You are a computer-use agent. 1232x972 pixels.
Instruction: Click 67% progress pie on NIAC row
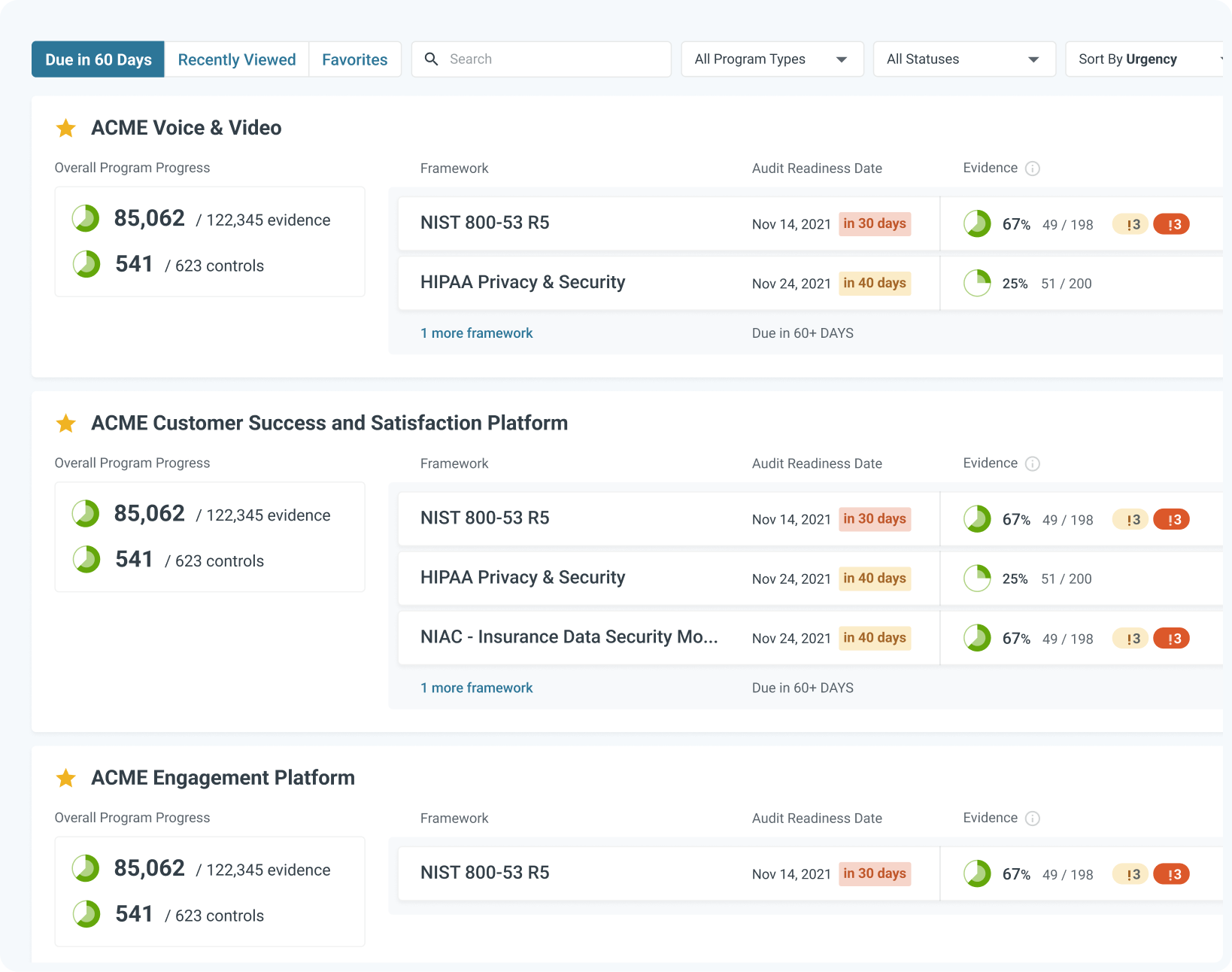pos(977,638)
